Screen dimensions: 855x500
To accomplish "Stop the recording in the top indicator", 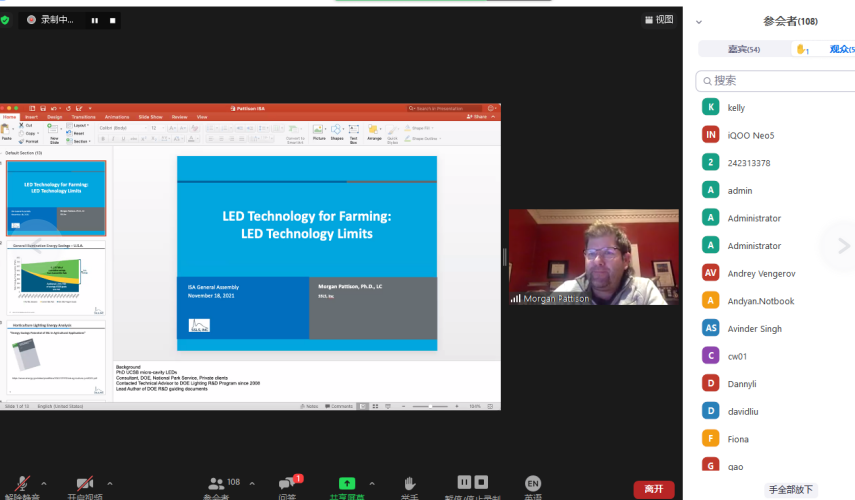I will click(112, 20).
